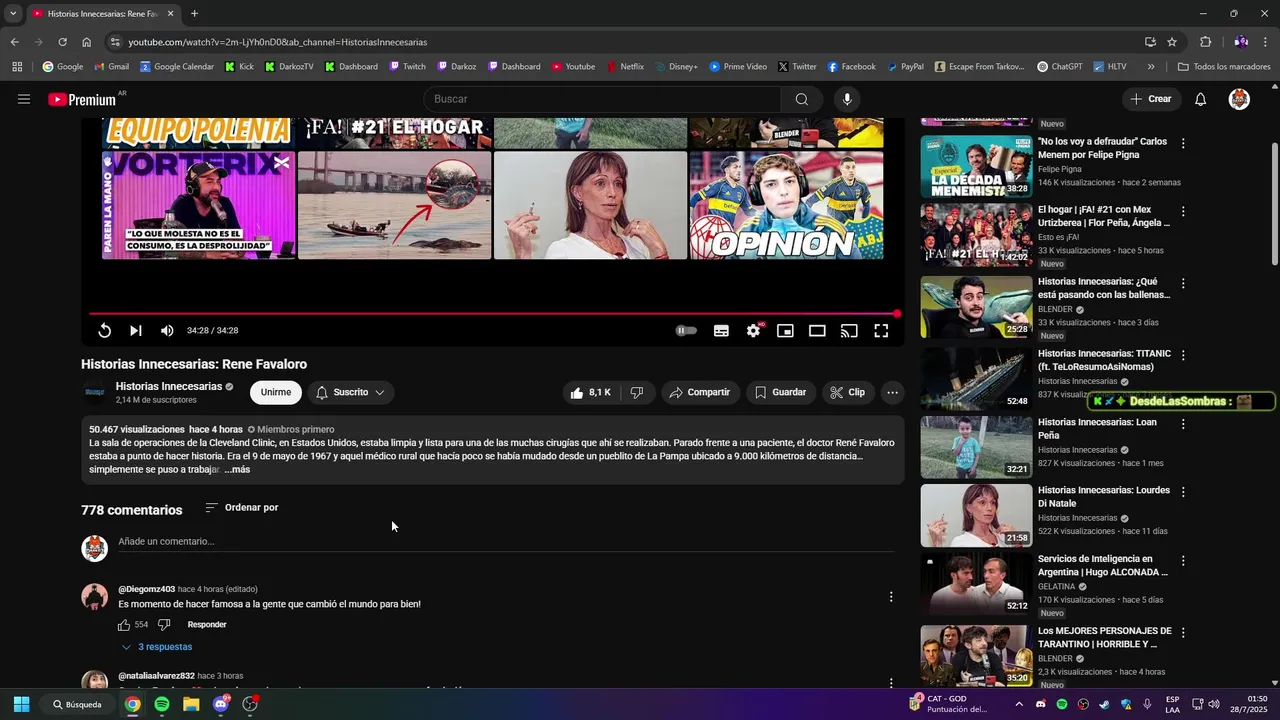Open the account avatar menu
1280x720 pixels.
1239,99
